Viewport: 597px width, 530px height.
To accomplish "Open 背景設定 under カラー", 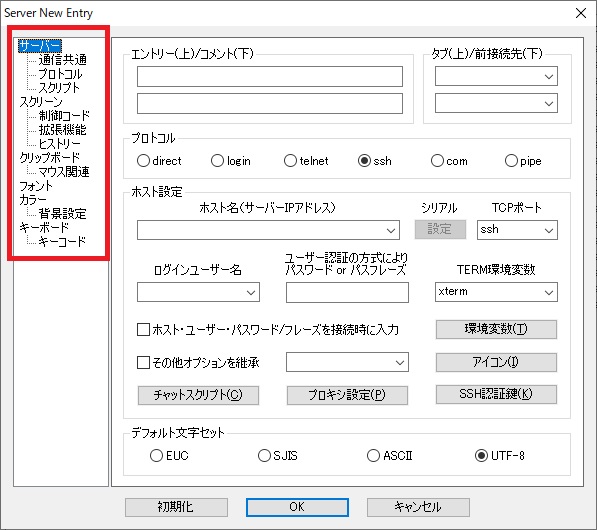I will click(62, 213).
